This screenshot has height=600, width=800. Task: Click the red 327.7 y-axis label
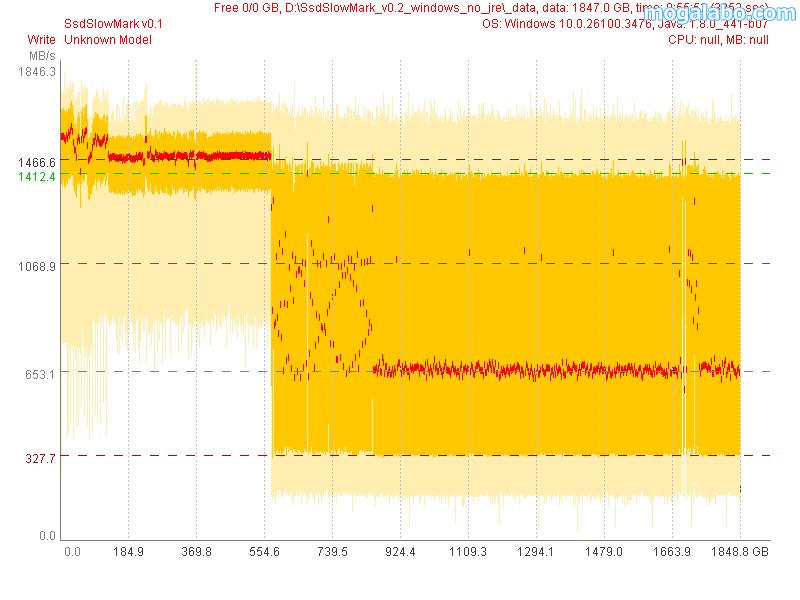(39, 457)
